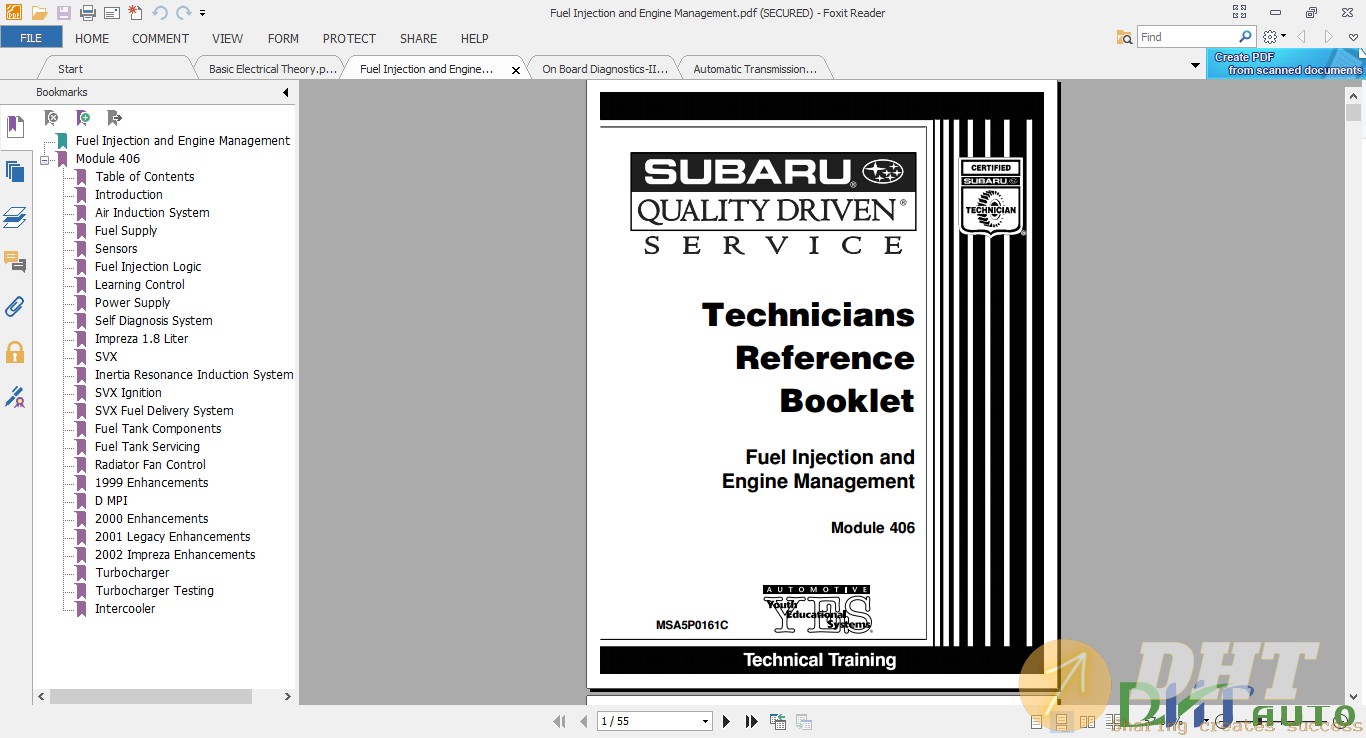This screenshot has width=1366, height=738.
Task: Switch to the COMMENT ribbon tab
Action: coord(160,38)
